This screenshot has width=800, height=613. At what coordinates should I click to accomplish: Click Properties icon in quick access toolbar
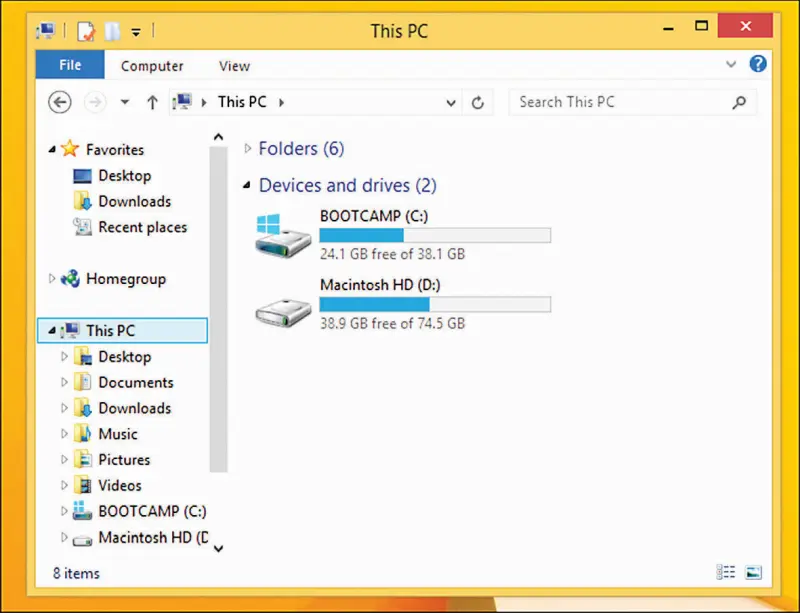click(86, 31)
